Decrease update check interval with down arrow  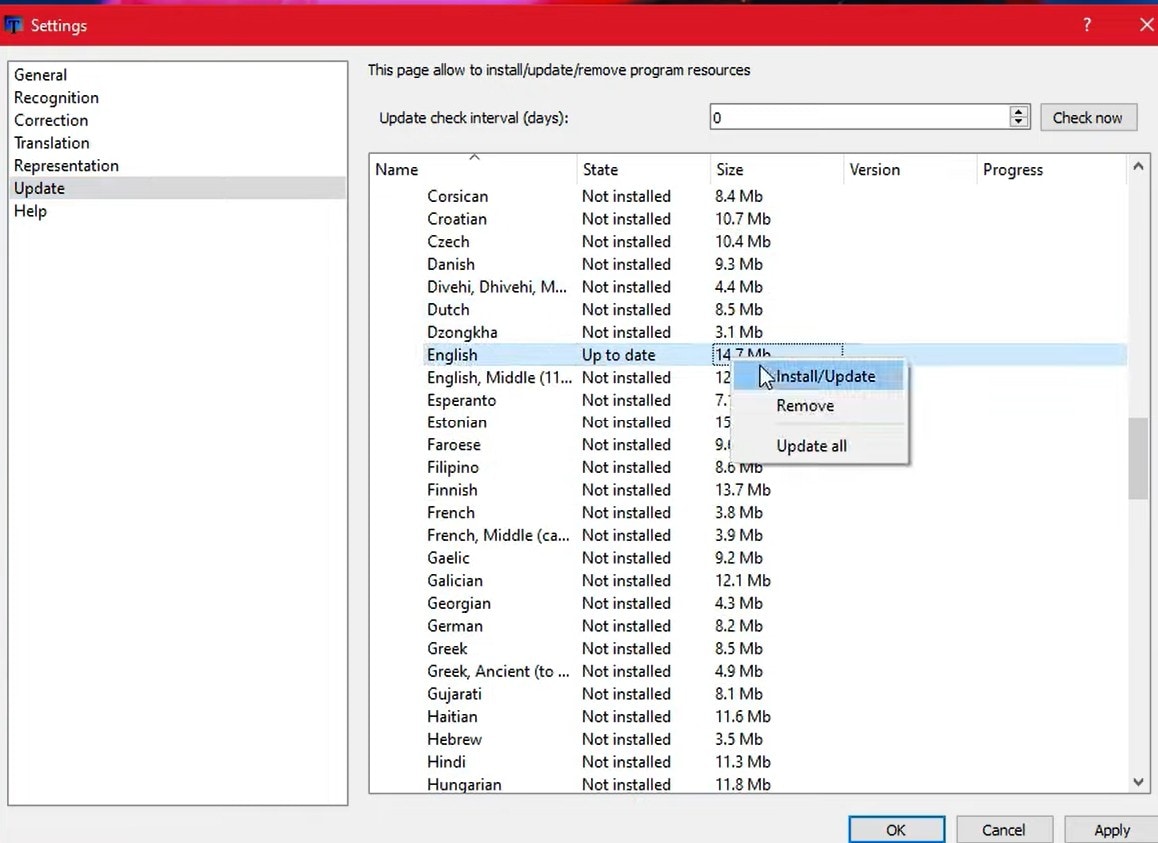[x=1018, y=123]
